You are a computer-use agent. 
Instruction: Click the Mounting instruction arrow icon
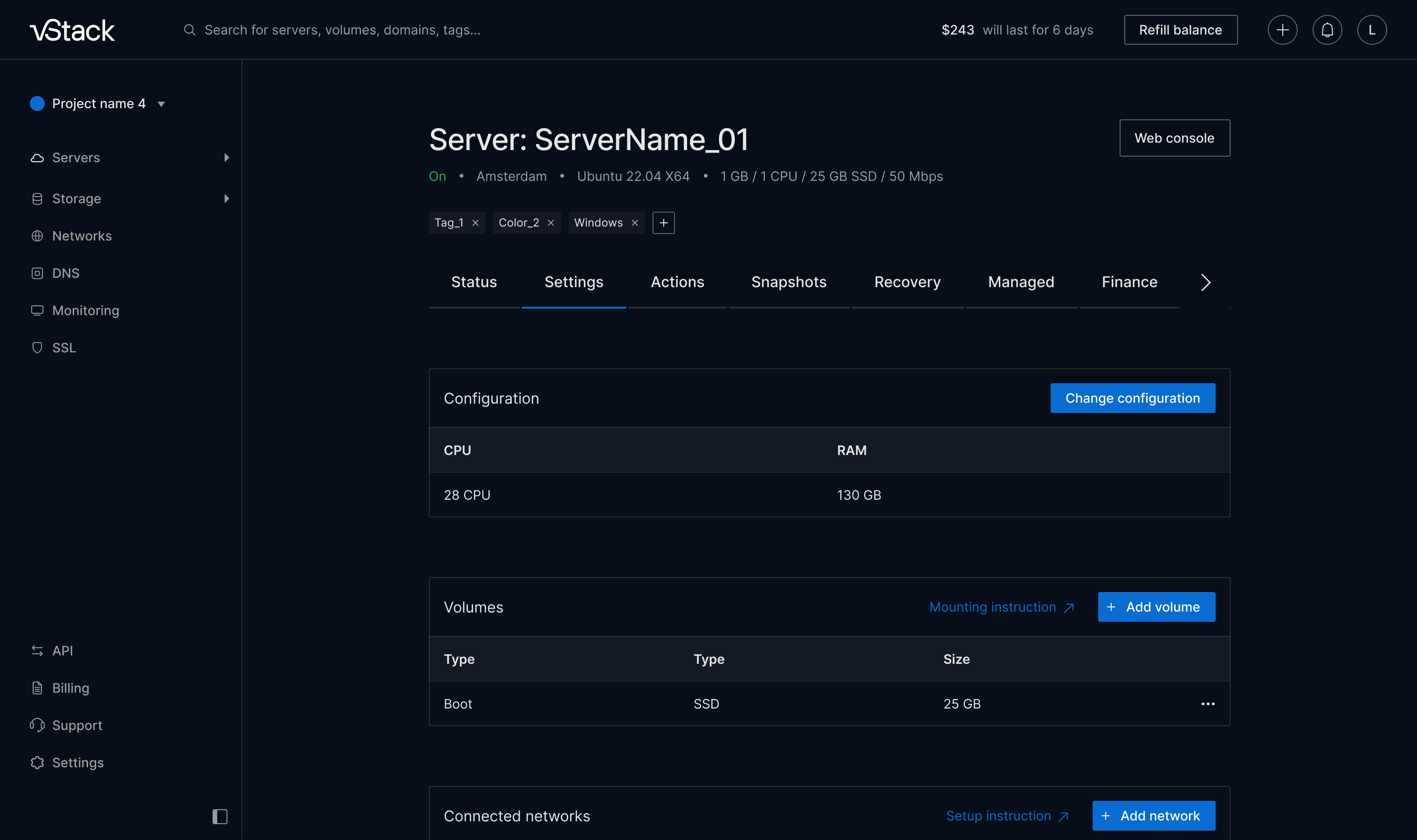point(1069,608)
